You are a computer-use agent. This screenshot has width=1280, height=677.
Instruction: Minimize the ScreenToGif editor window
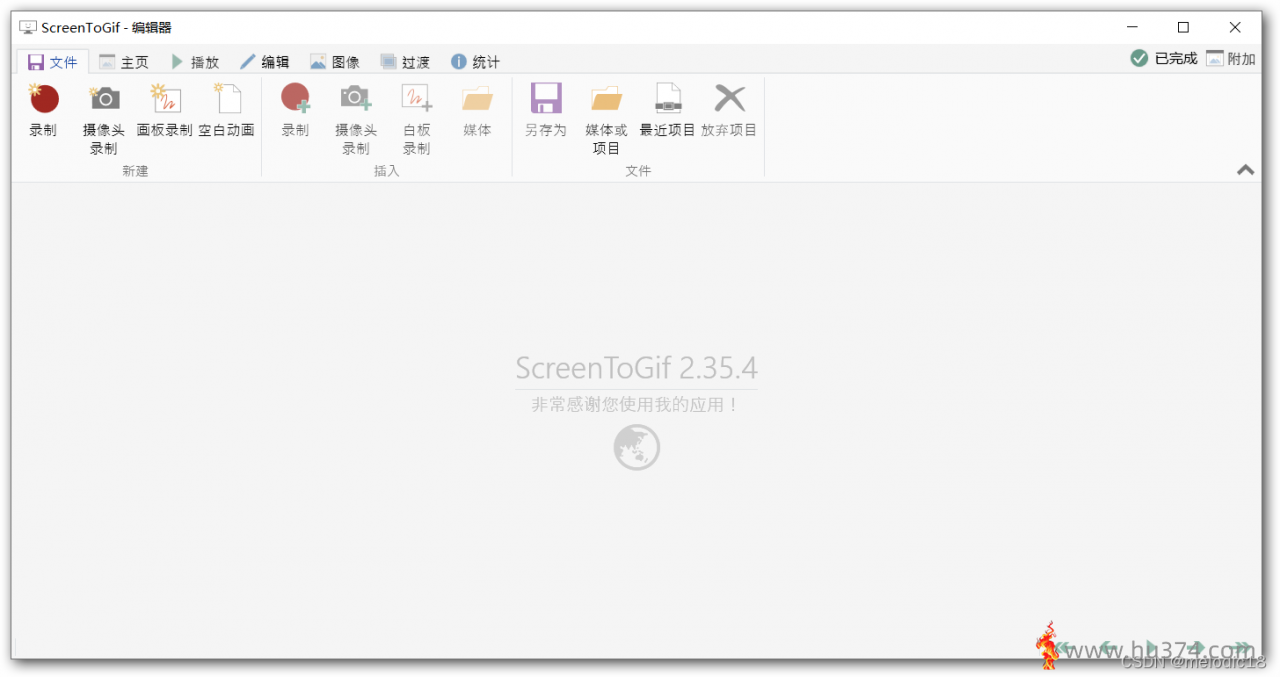1132,28
